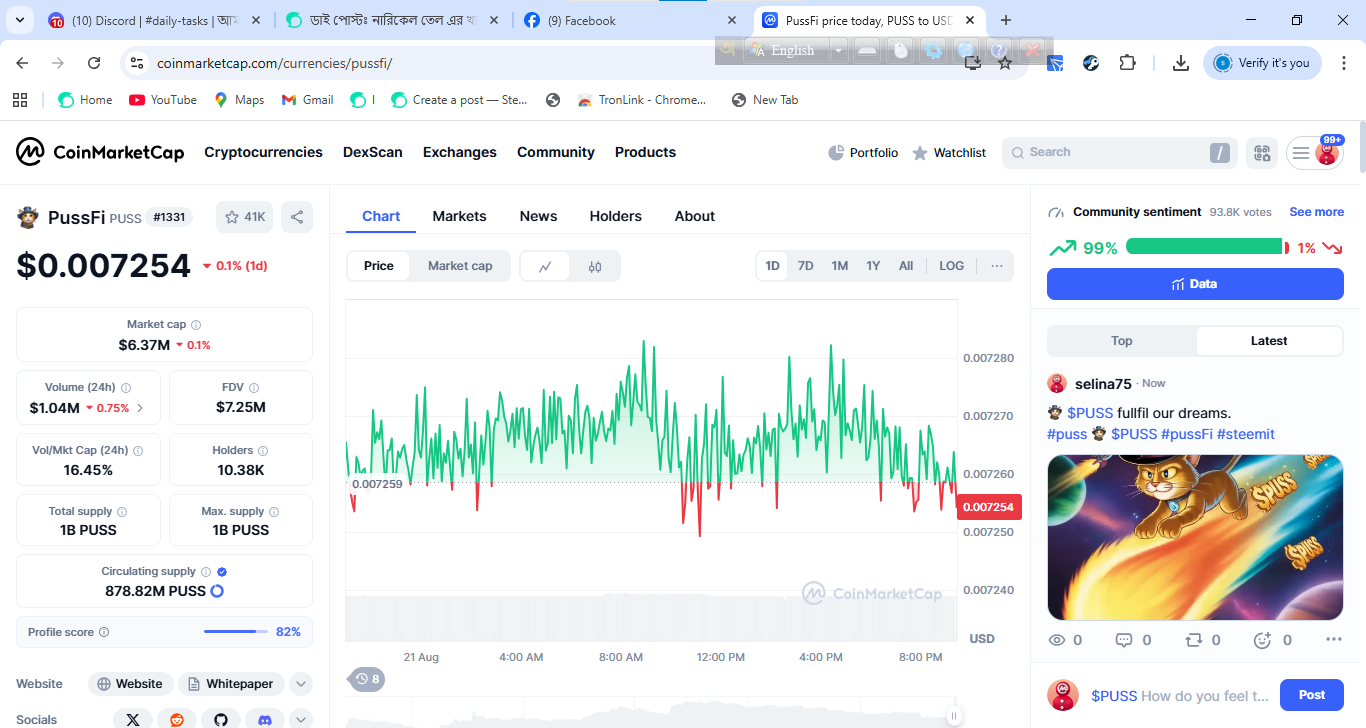Viewport: 1366px width, 728px height.
Task: Open the X (Twitter) social link
Action: point(133,719)
